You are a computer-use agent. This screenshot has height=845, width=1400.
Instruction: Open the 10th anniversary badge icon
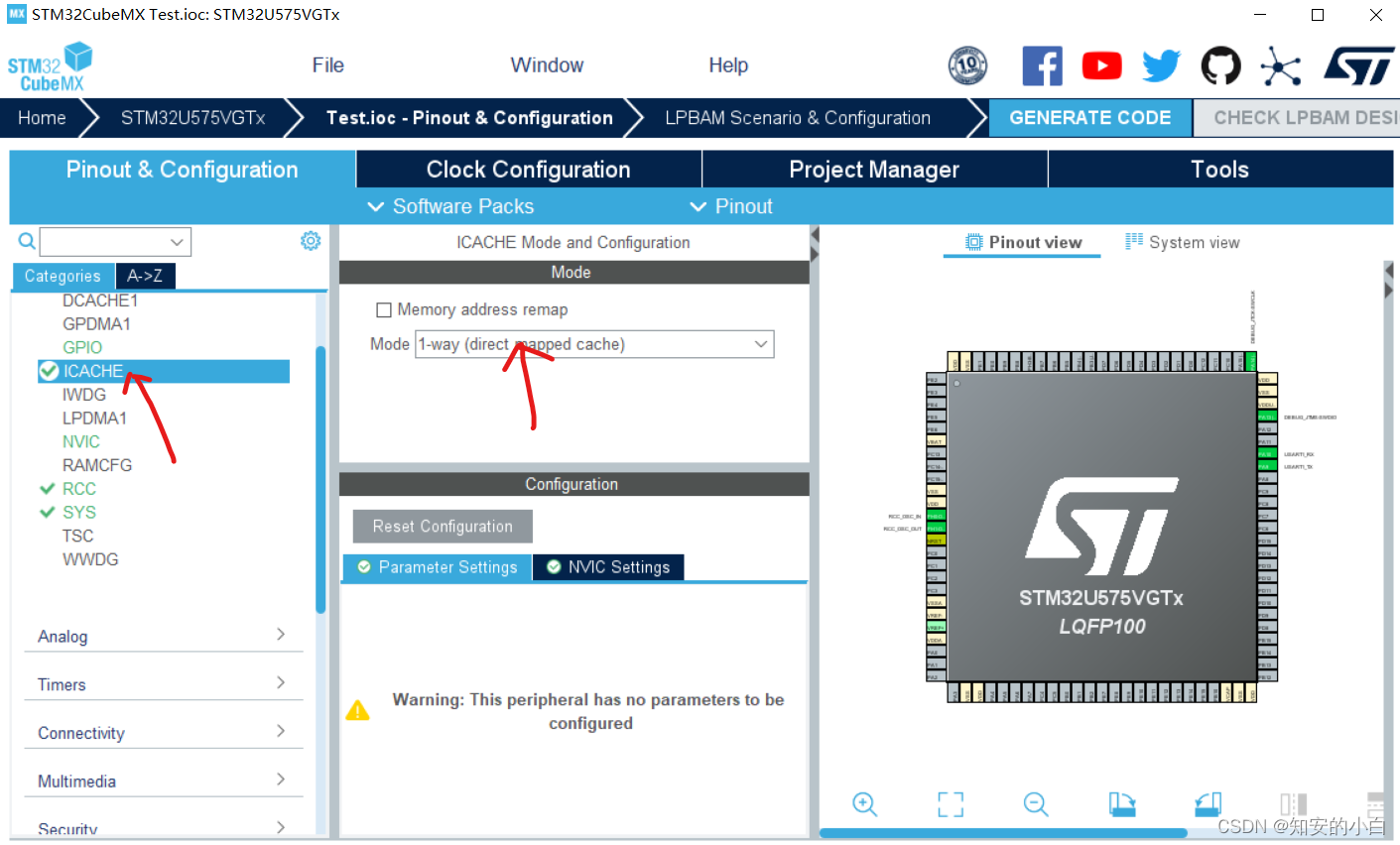coord(967,66)
